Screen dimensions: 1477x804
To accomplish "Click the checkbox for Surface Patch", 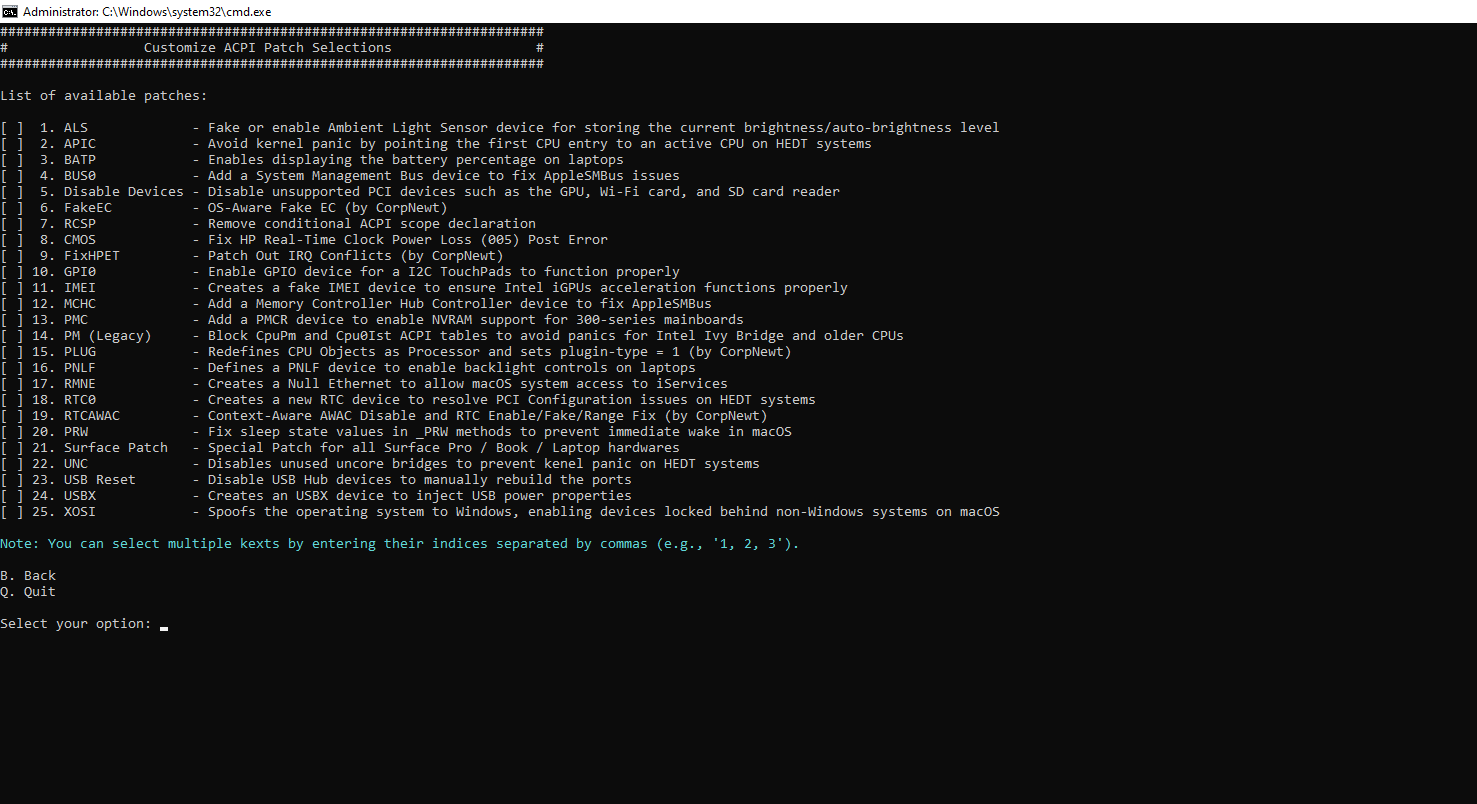I will (12, 448).
